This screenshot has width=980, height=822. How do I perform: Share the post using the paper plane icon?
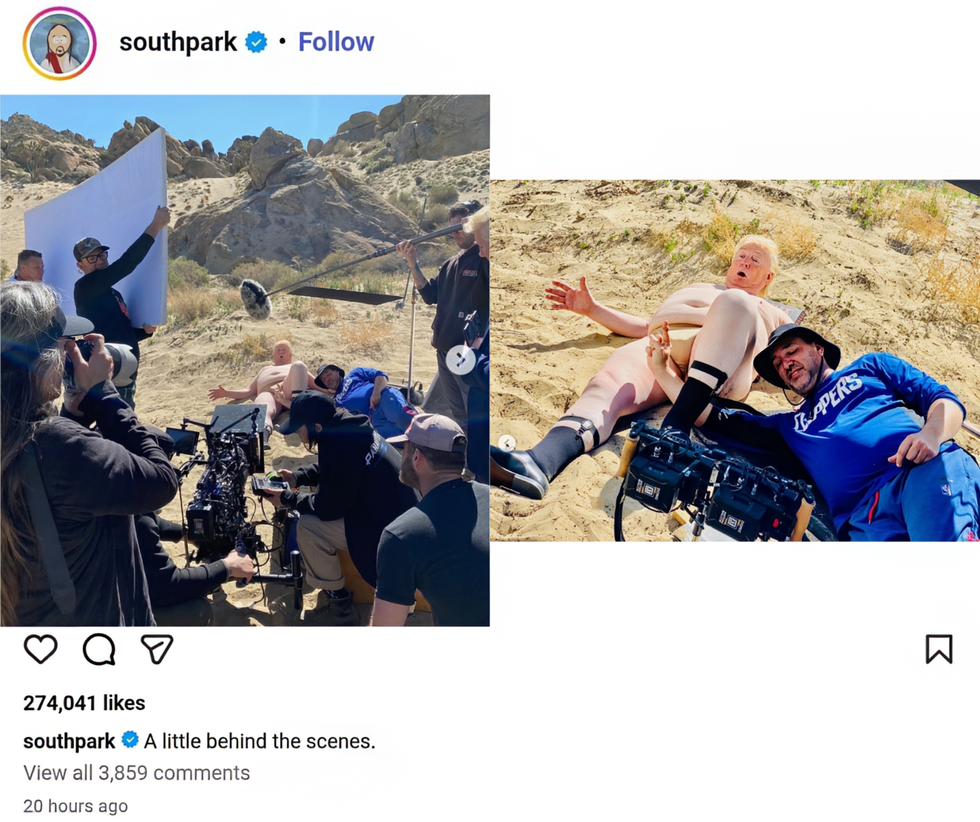coord(157,650)
